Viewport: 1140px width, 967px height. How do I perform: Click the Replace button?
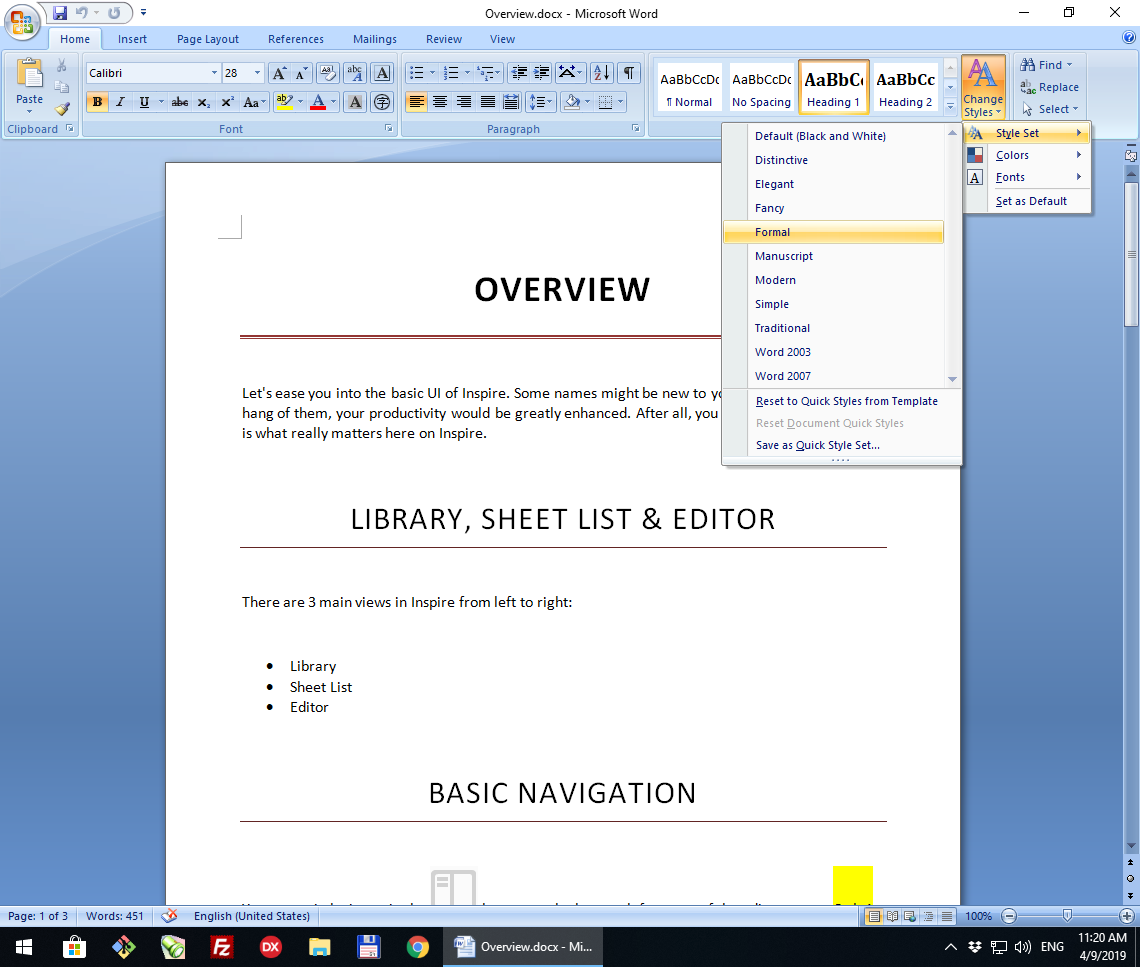pos(1049,87)
